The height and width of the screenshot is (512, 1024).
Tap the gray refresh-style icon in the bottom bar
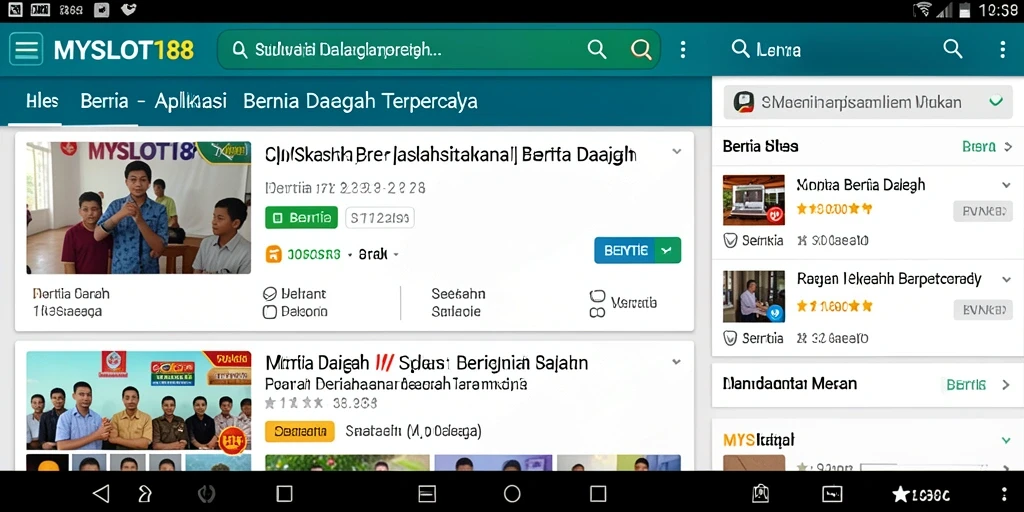pos(206,494)
